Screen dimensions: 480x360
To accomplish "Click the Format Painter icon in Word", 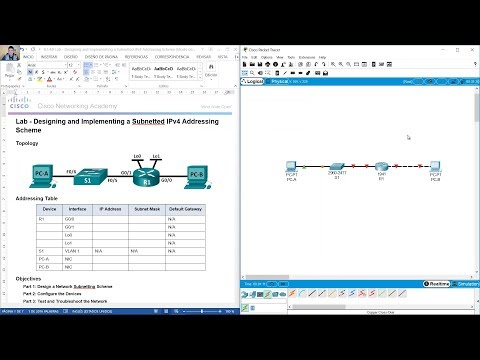I will 19,79.
